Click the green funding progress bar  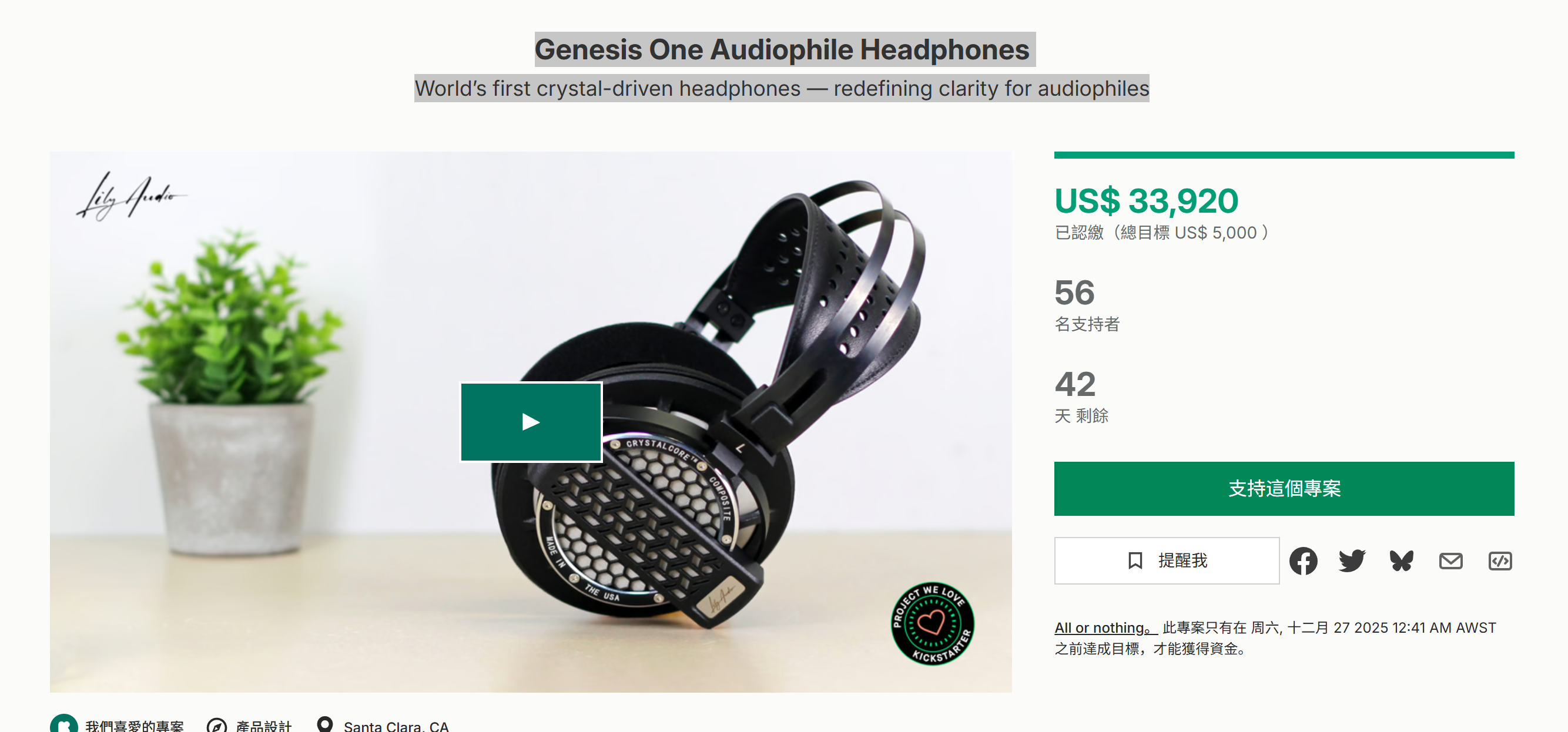(1284, 155)
